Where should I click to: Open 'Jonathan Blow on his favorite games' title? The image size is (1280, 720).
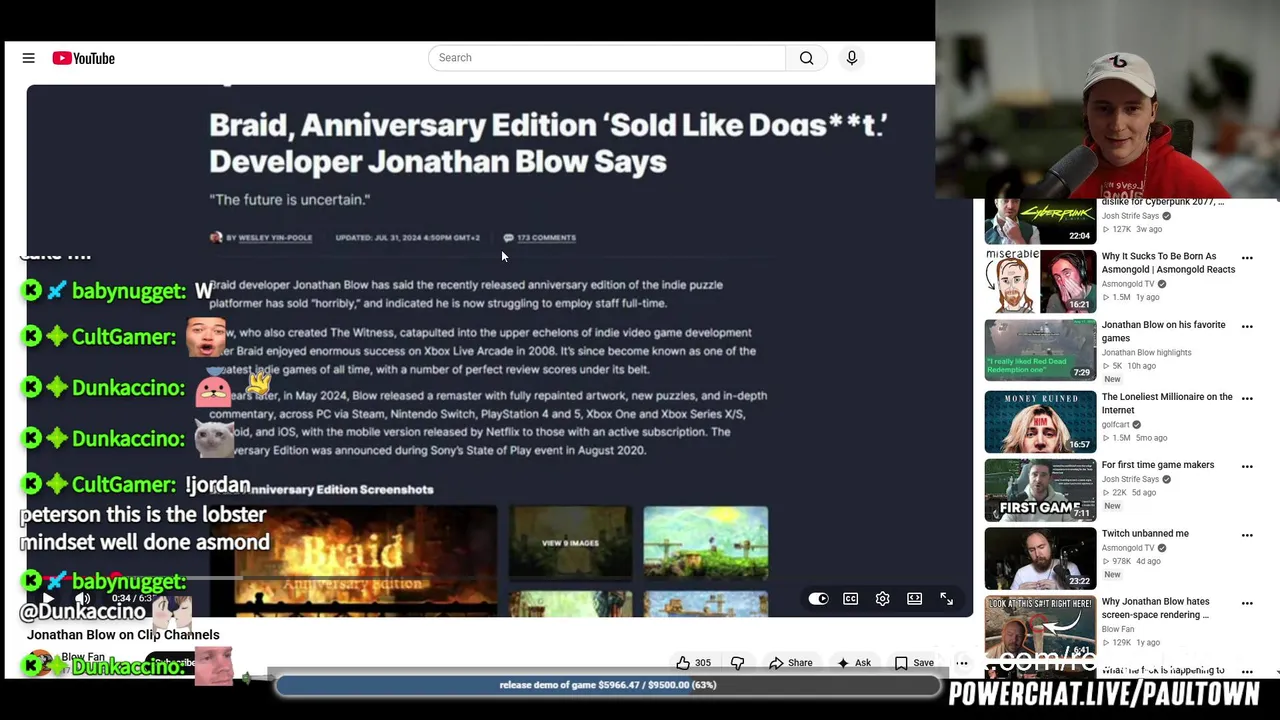tap(1163, 331)
